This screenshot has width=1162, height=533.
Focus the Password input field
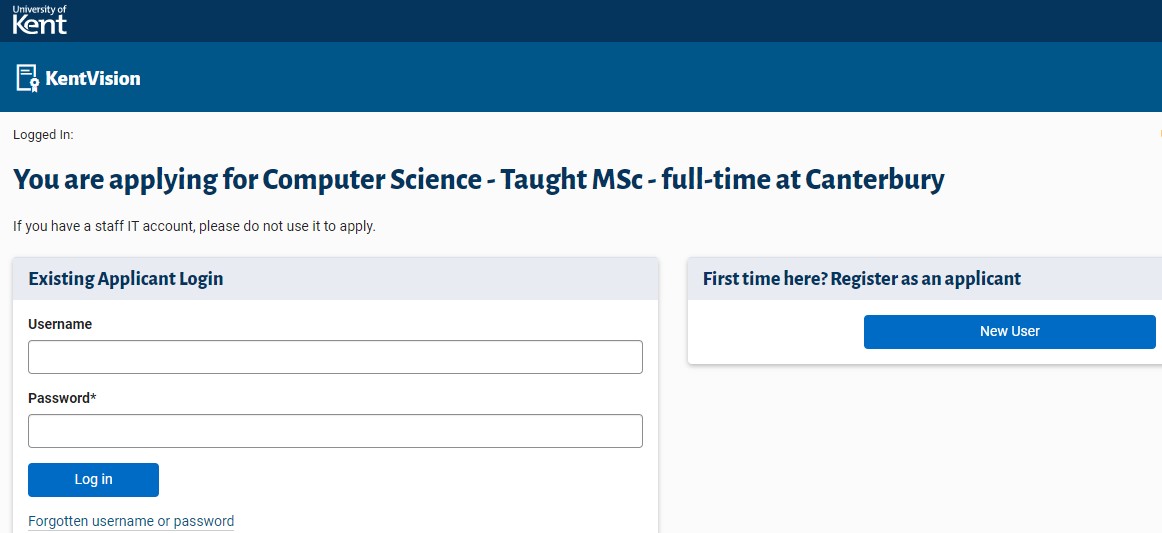[335, 431]
